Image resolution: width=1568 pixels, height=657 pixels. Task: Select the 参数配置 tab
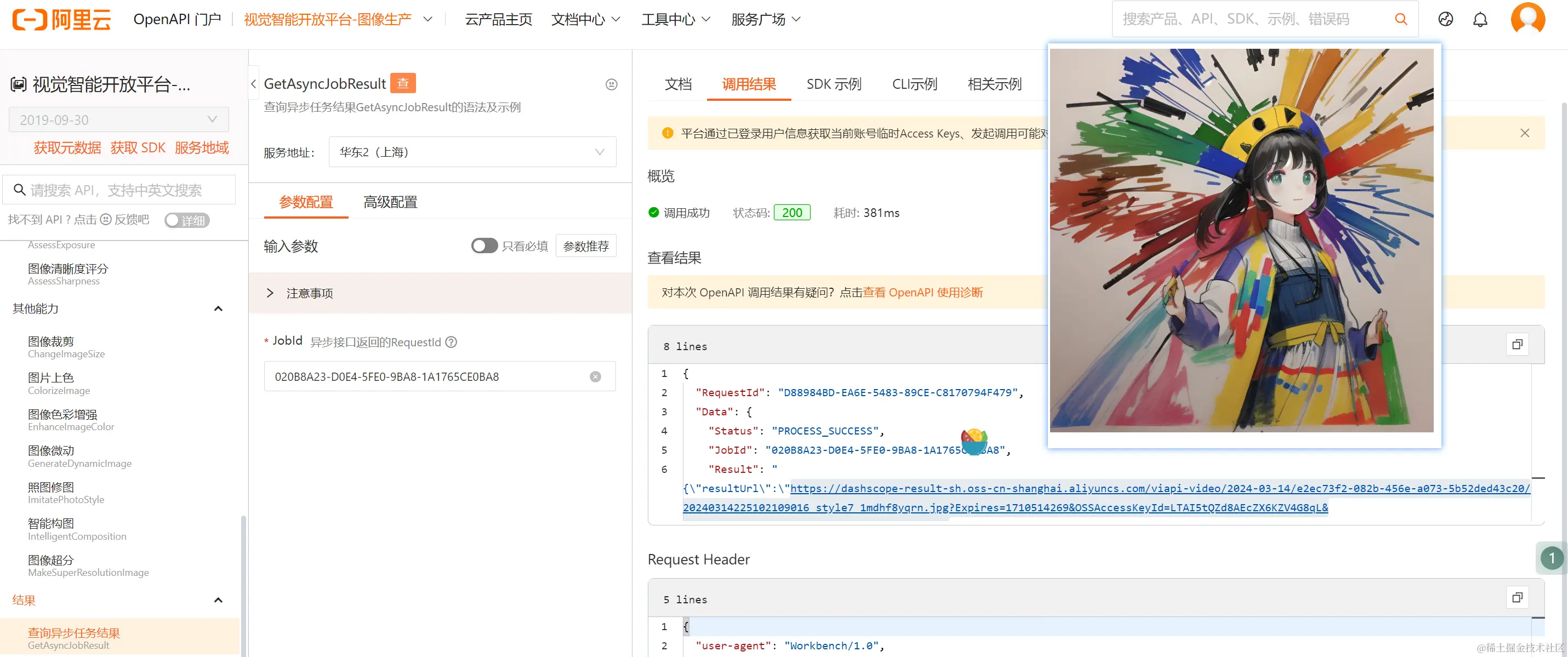(x=306, y=202)
